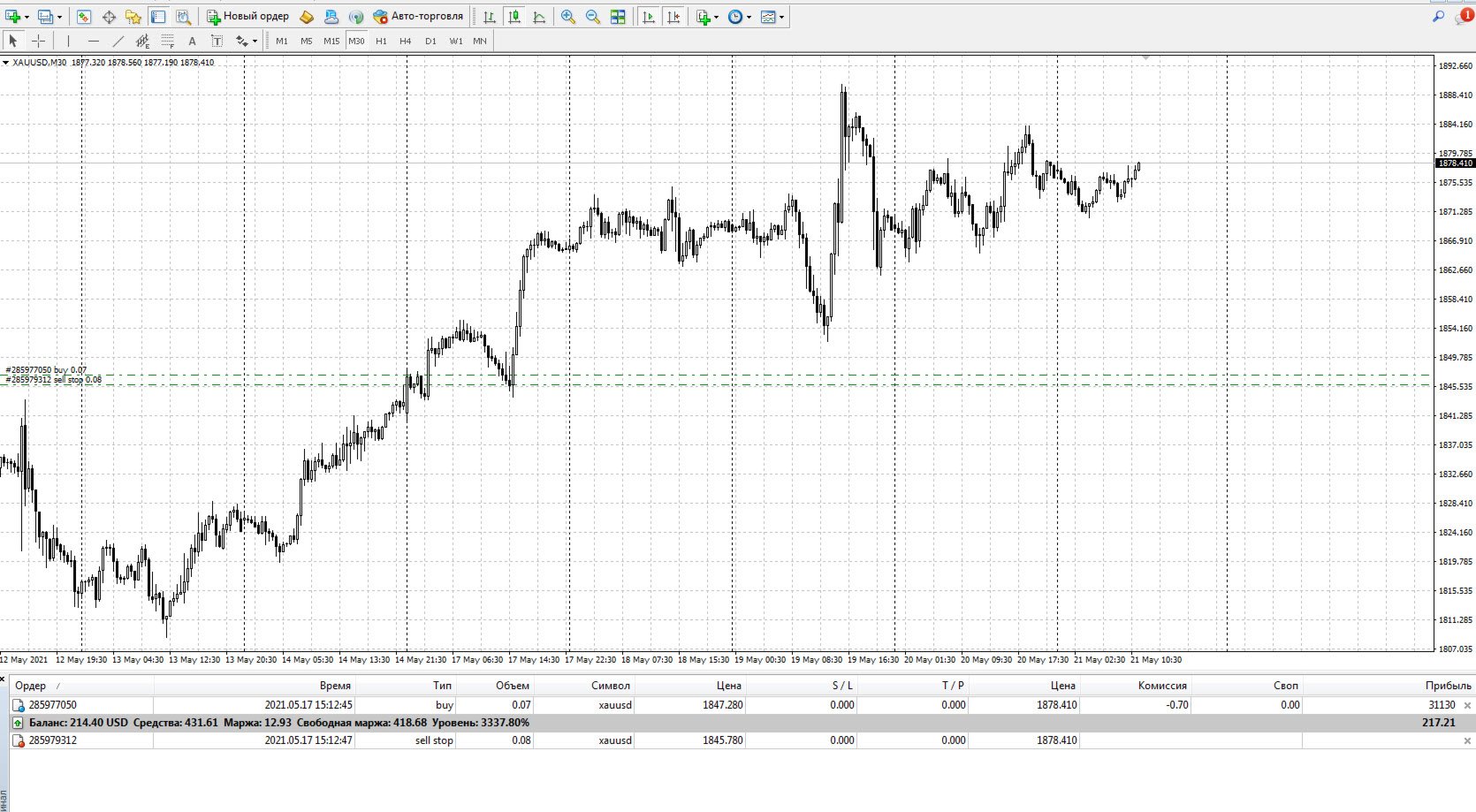This screenshot has height=812, width=1476.
Task: Toggle Chart Shift button
Action: (x=673, y=17)
